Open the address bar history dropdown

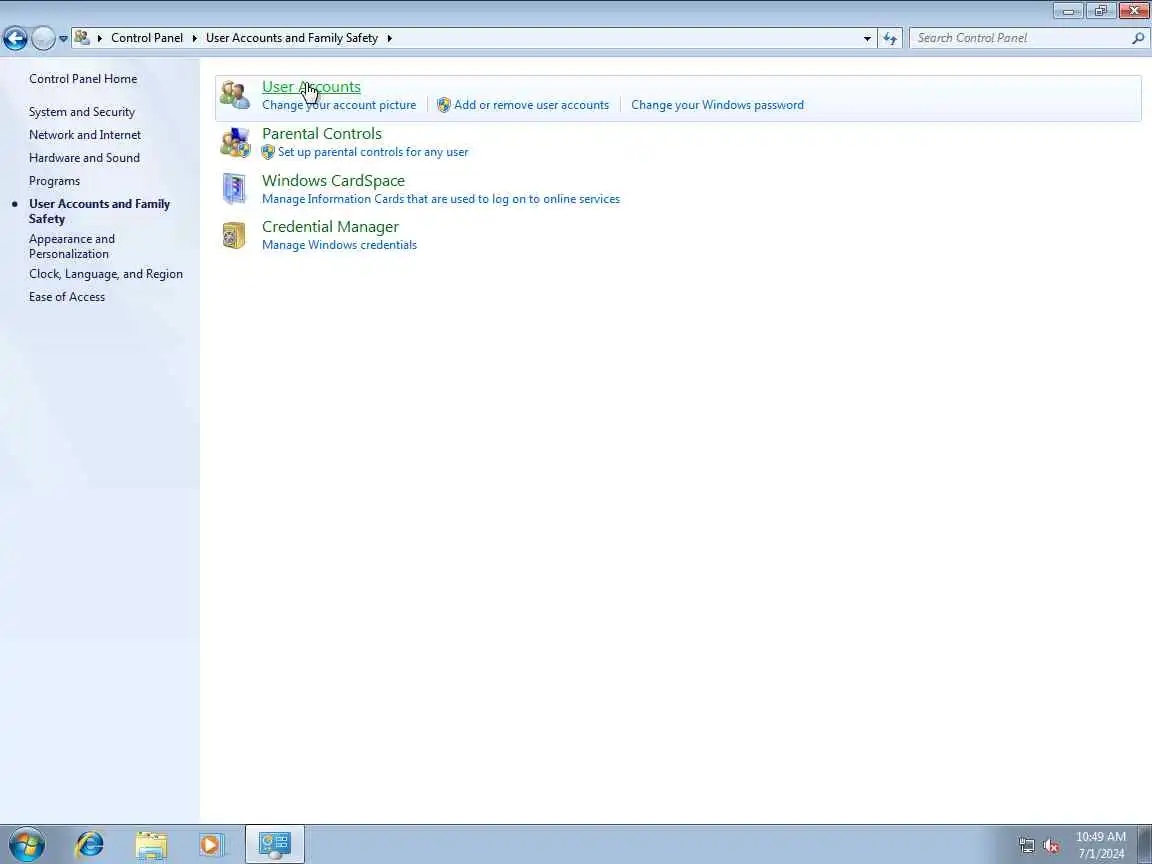point(867,38)
